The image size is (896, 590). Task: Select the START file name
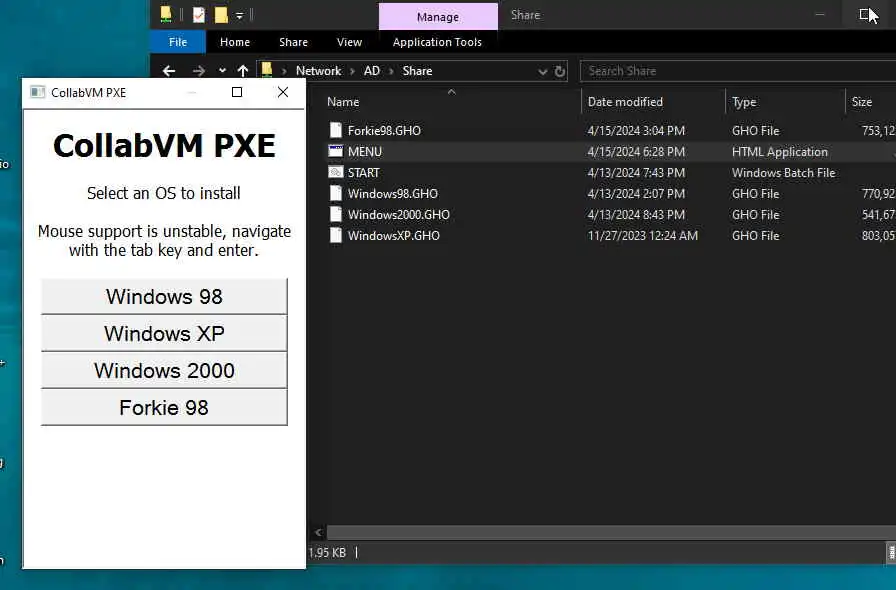[363, 173]
